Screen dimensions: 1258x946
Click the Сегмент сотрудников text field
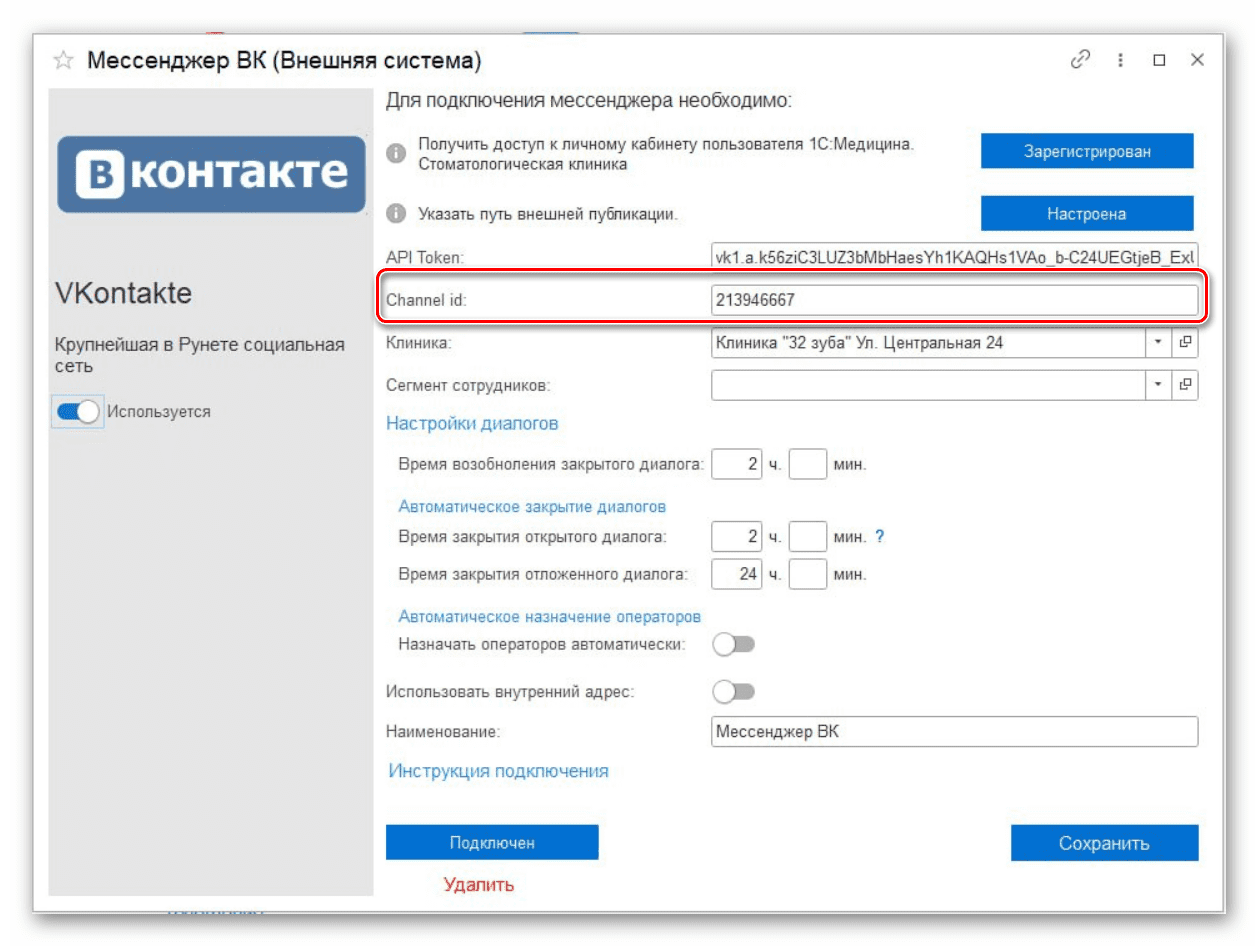tap(928, 384)
